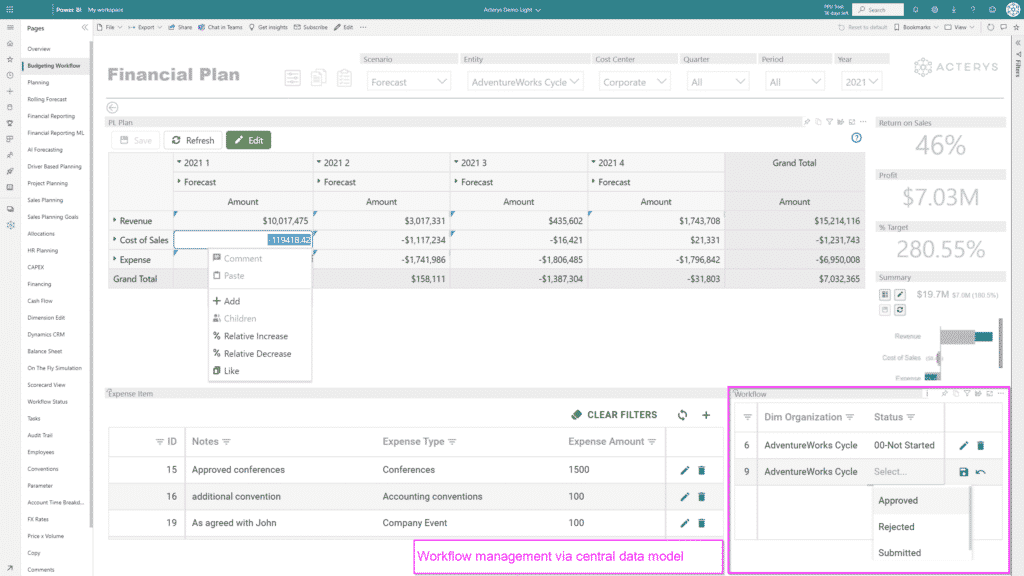Click the plus icon to add expense item
Image resolution: width=1024 pixels, height=576 pixels.
[706, 415]
